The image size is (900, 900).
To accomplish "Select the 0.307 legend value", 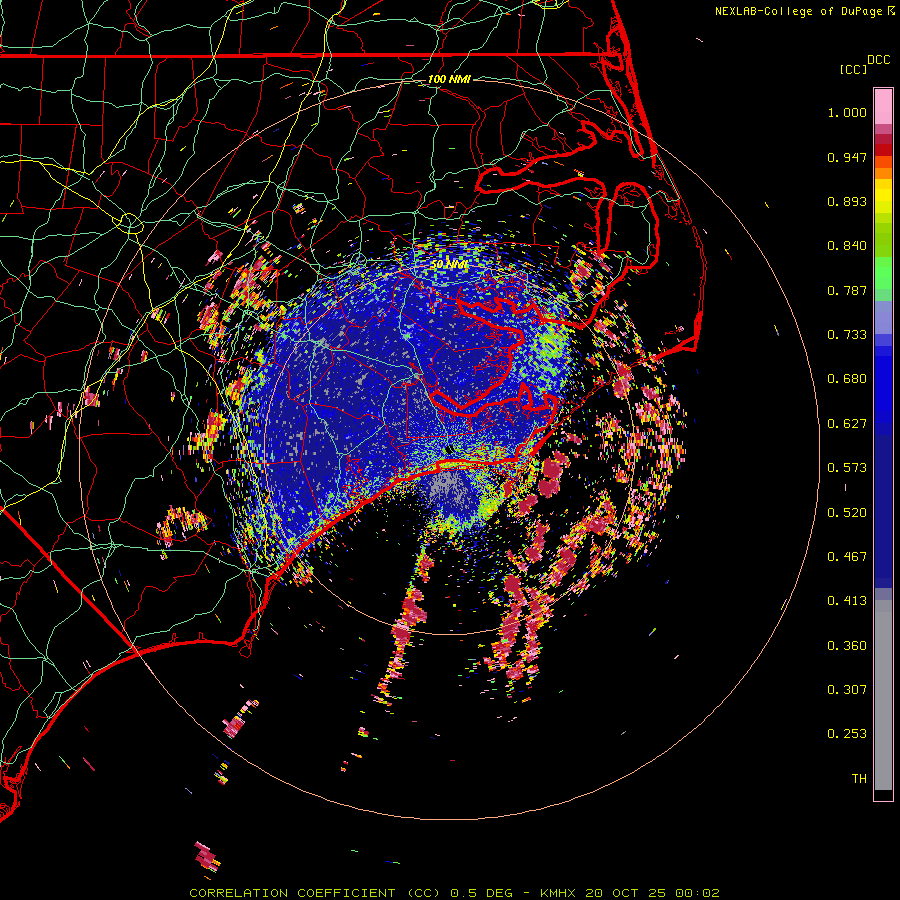I will click(x=847, y=690).
